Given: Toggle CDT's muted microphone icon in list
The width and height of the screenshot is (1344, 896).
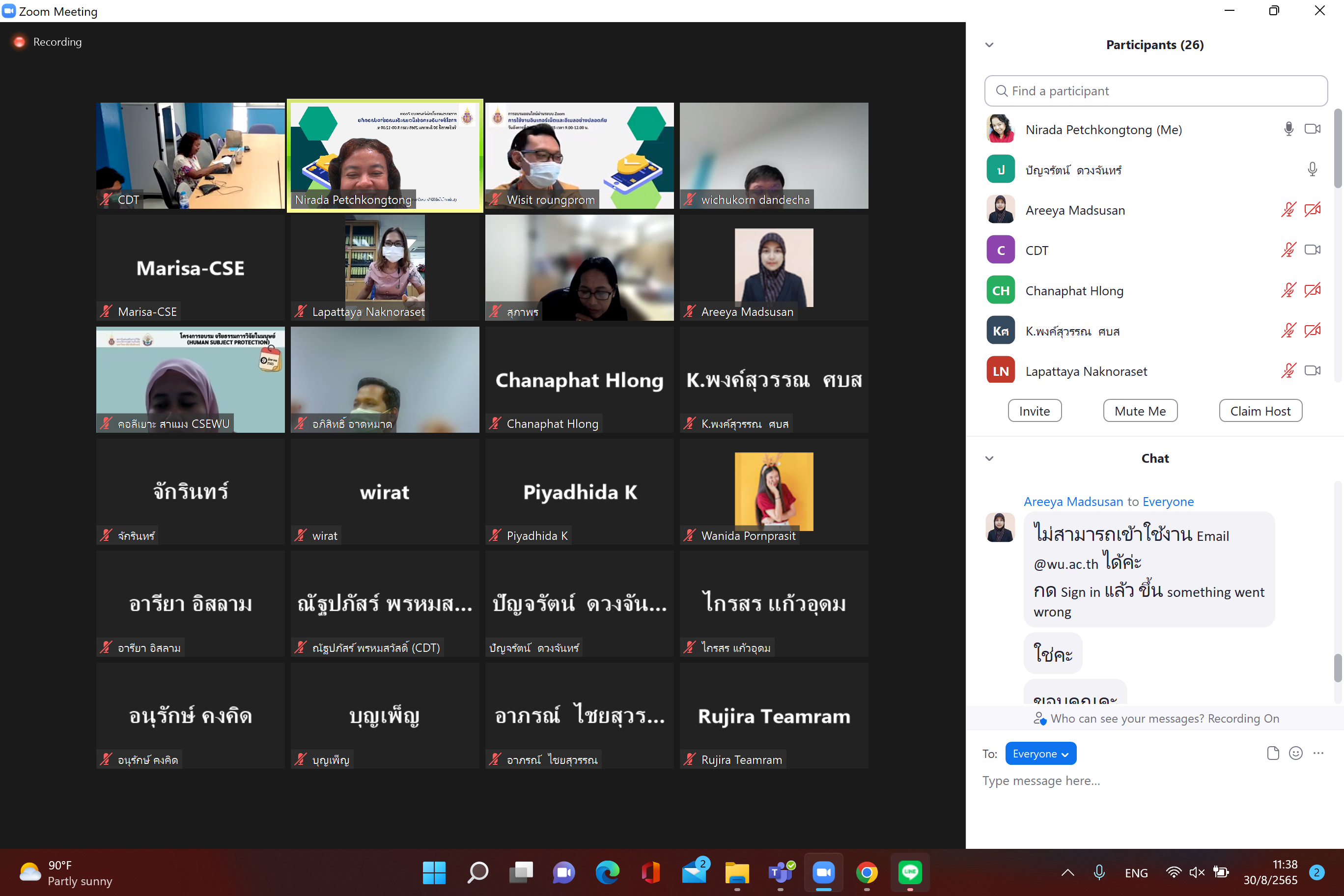Looking at the screenshot, I should point(1288,250).
